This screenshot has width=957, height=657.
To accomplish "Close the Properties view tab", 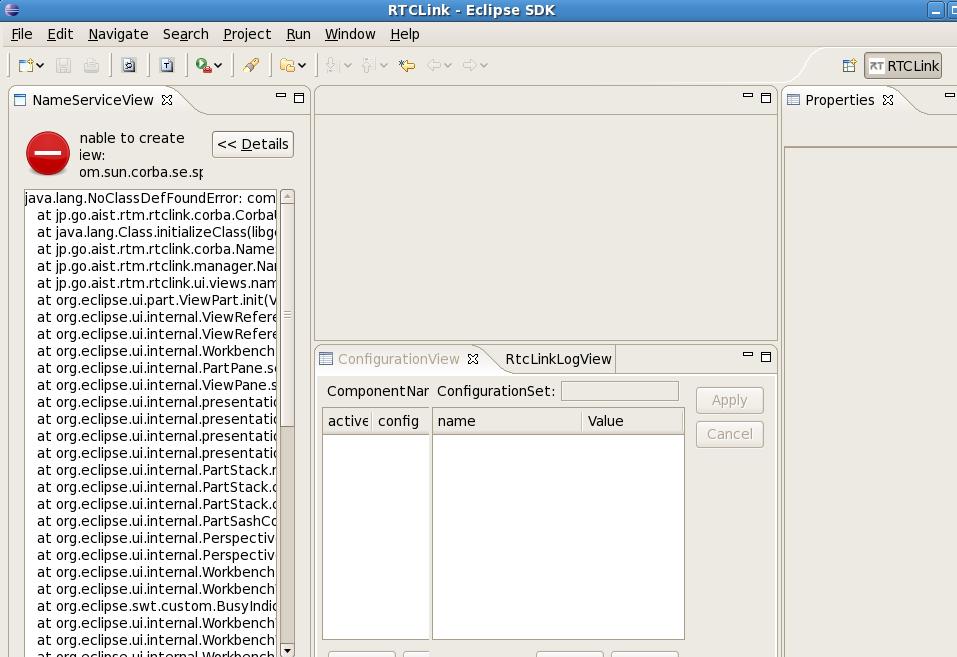I will point(888,100).
